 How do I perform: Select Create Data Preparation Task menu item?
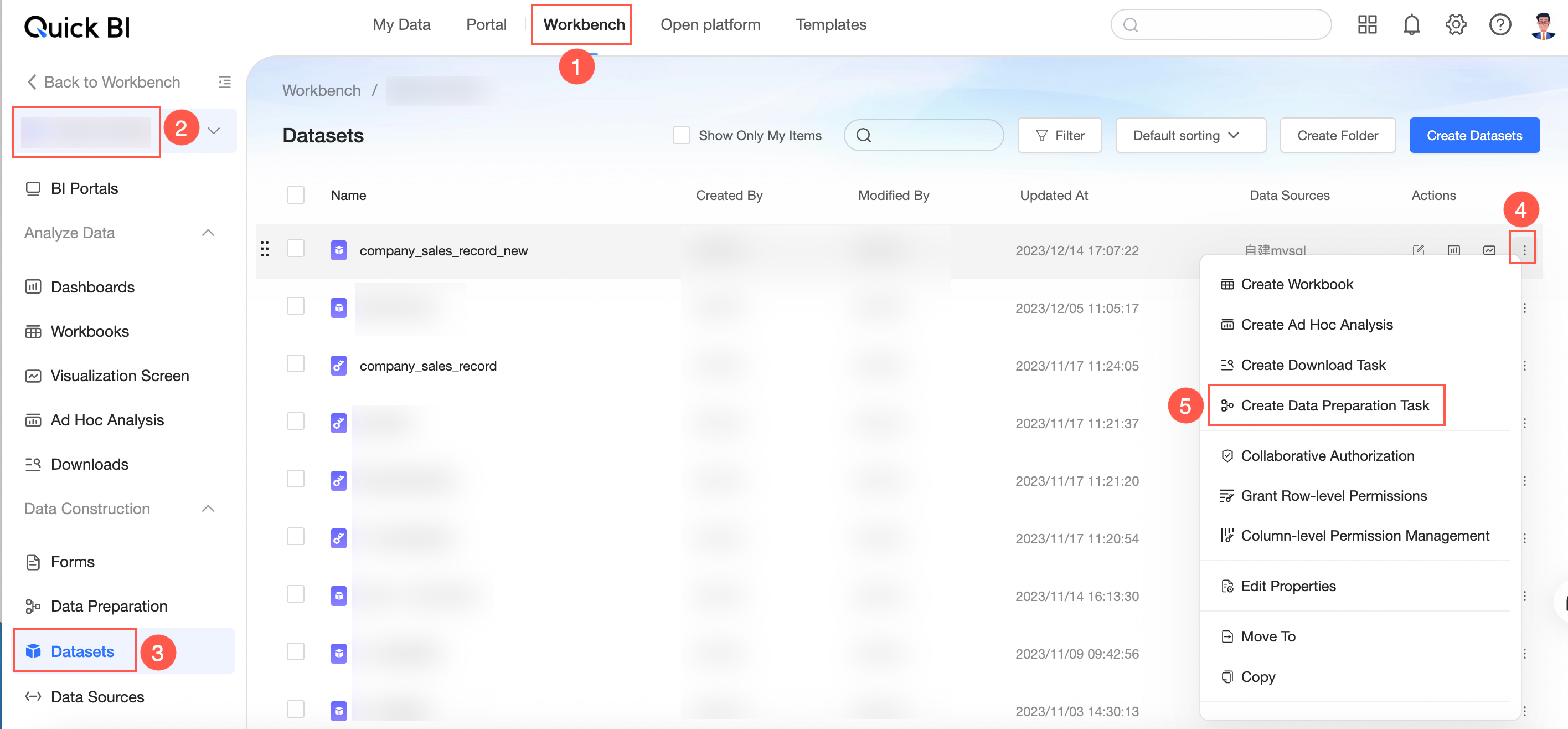[x=1334, y=405]
